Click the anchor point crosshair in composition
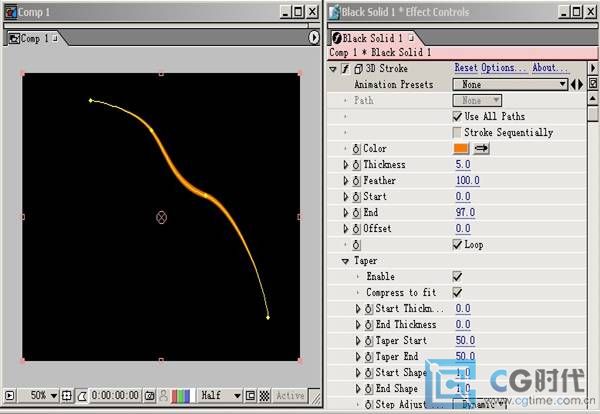 pos(161,217)
